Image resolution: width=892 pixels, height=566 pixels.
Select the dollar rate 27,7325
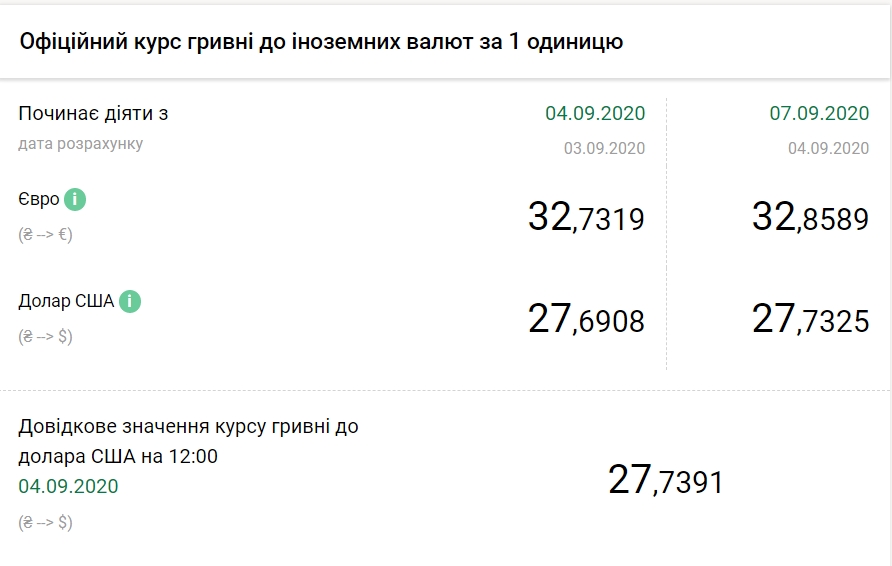(x=810, y=319)
